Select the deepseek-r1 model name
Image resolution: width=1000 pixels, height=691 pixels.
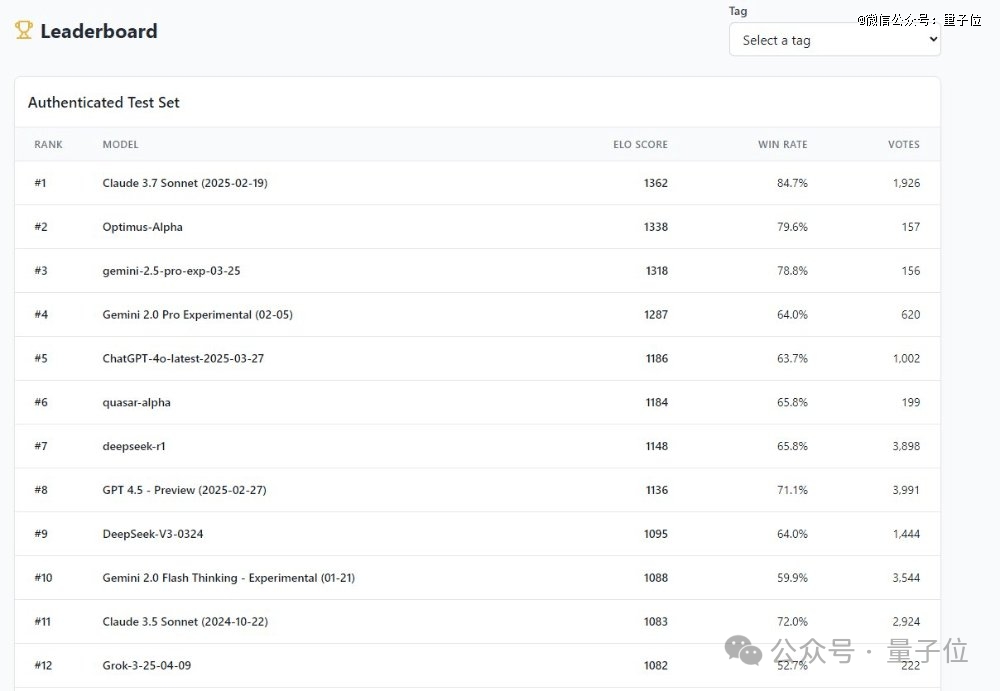134,447
